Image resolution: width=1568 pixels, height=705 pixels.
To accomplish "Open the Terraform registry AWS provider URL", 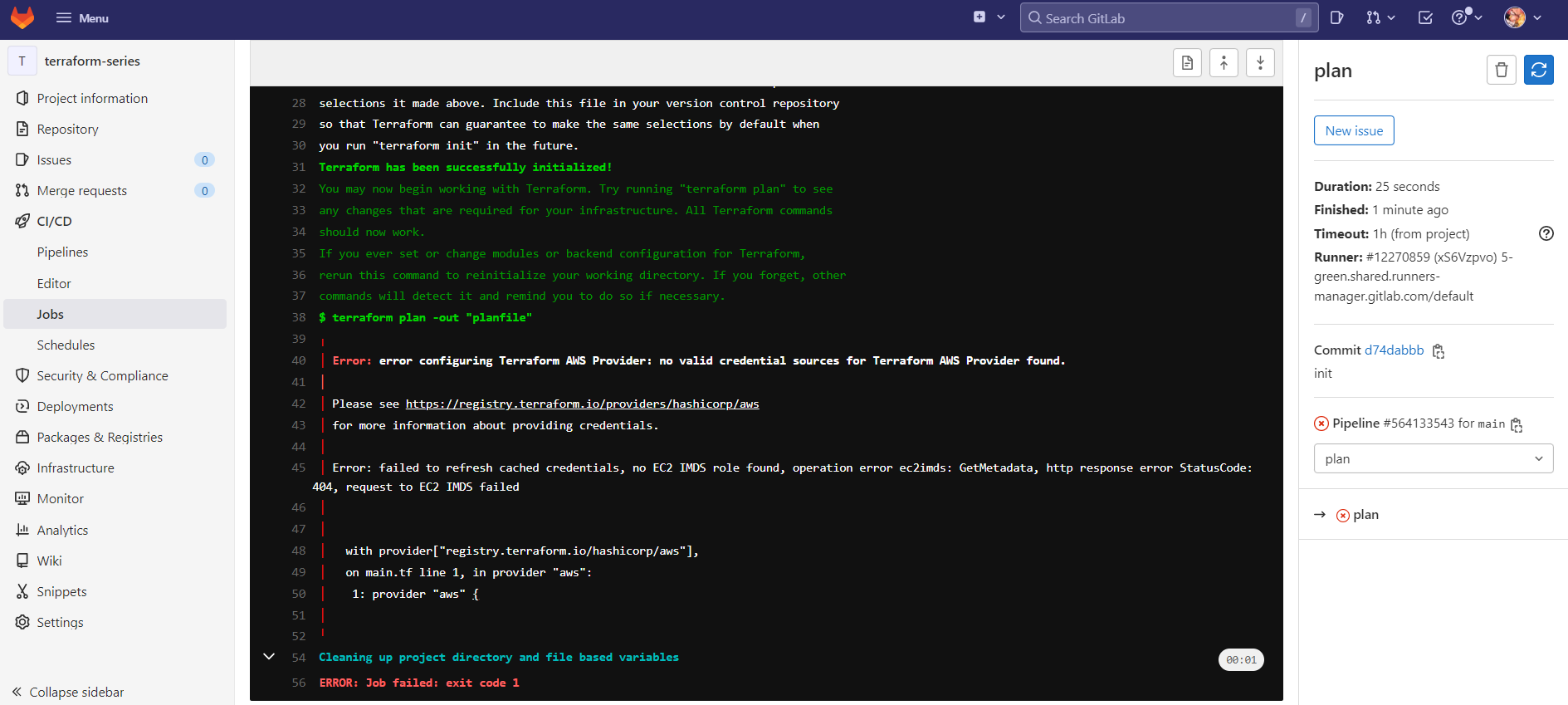I will point(582,404).
